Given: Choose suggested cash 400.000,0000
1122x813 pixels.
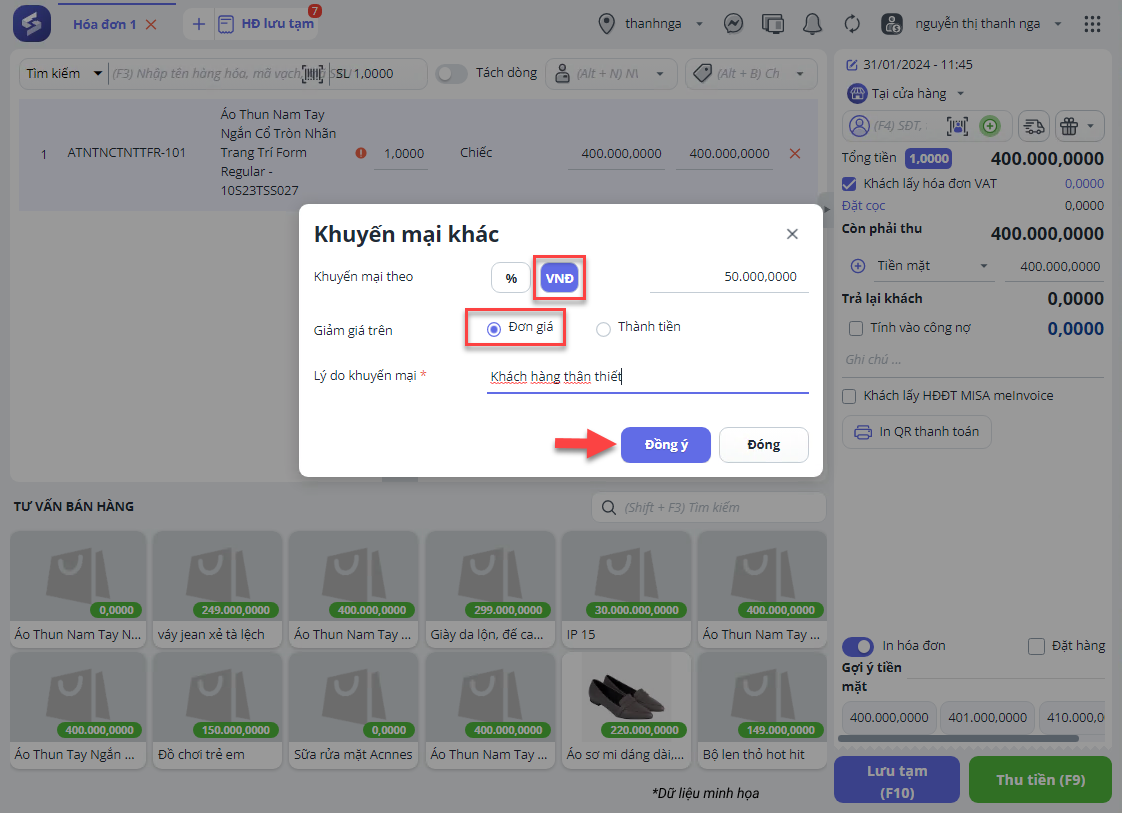Looking at the screenshot, I should pyautogui.click(x=889, y=717).
